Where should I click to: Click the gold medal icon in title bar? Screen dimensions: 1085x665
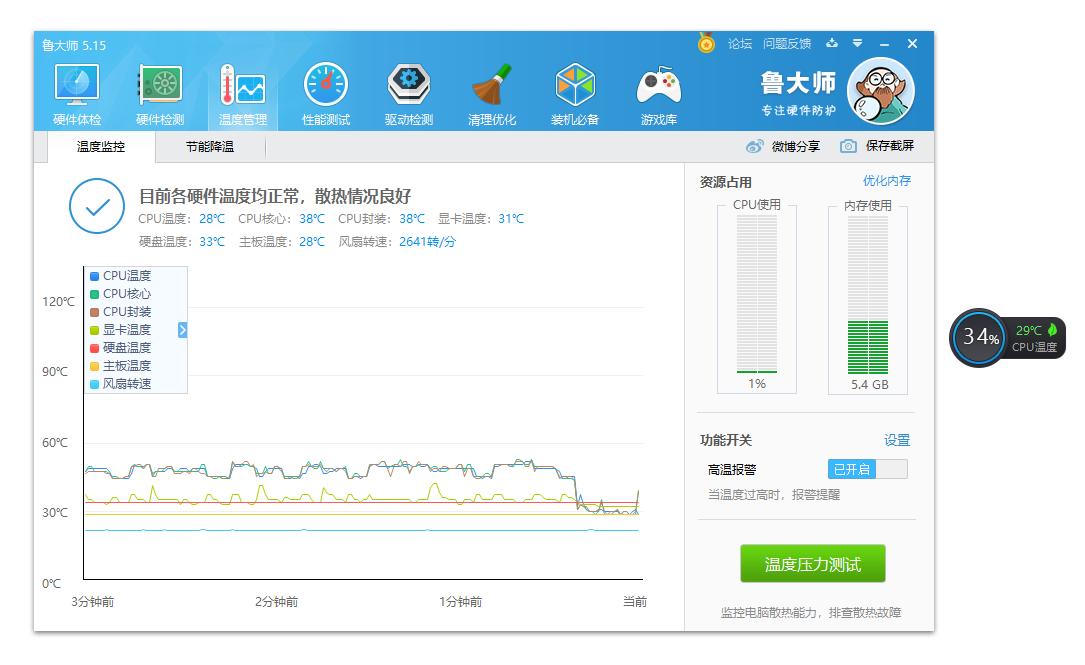[706, 43]
